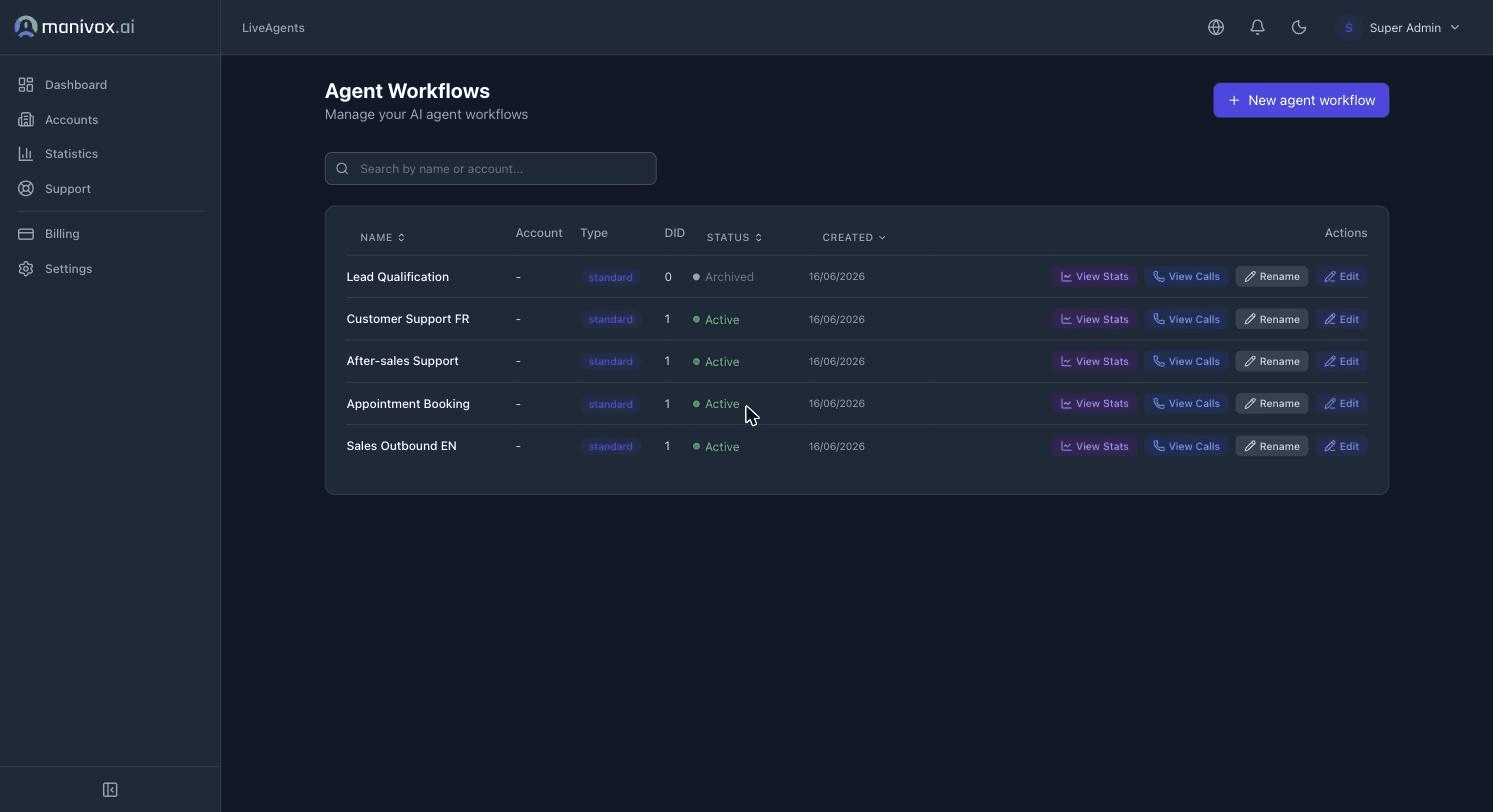Select the Appointment Booking name

point(408,404)
